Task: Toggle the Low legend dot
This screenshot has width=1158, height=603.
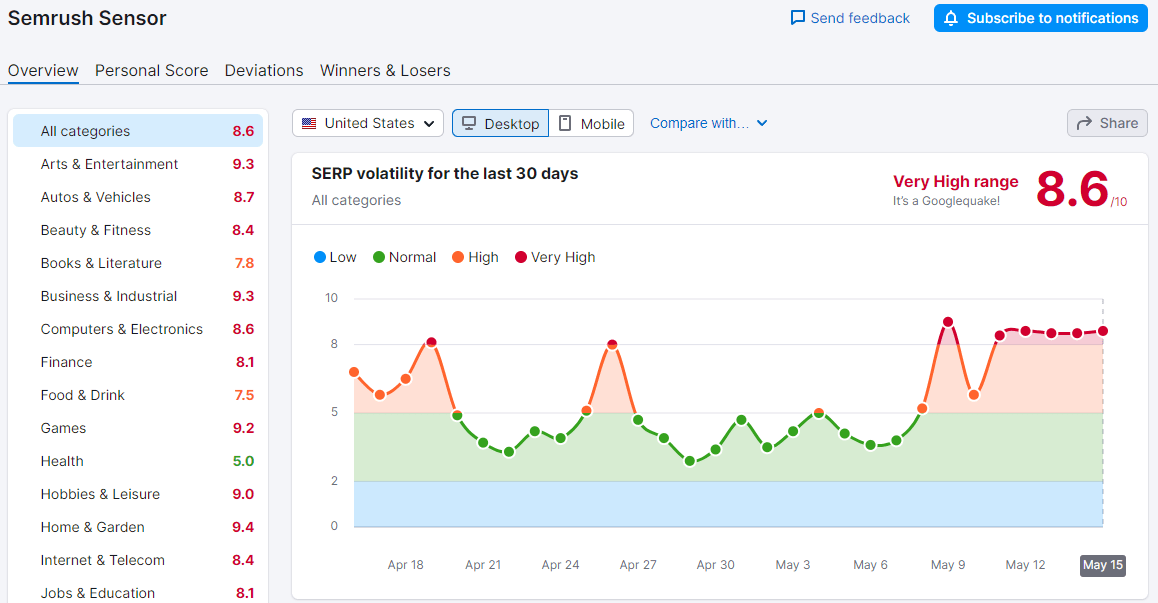Action: pos(320,257)
